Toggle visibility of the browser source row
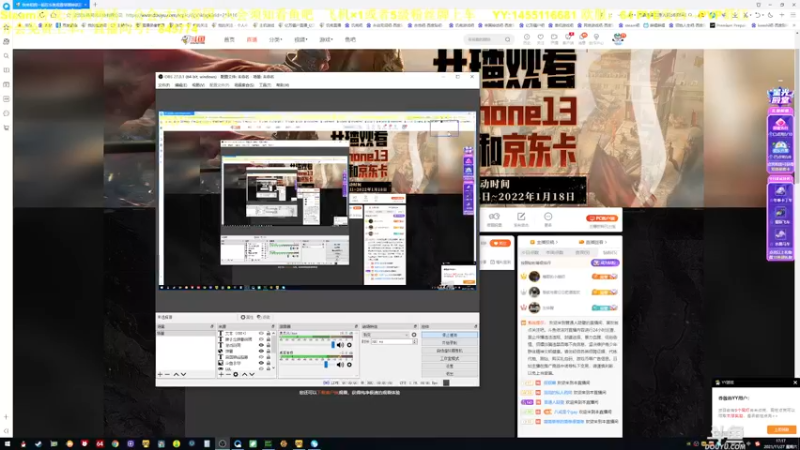The width and height of the screenshot is (800, 450). pyautogui.click(x=261, y=351)
